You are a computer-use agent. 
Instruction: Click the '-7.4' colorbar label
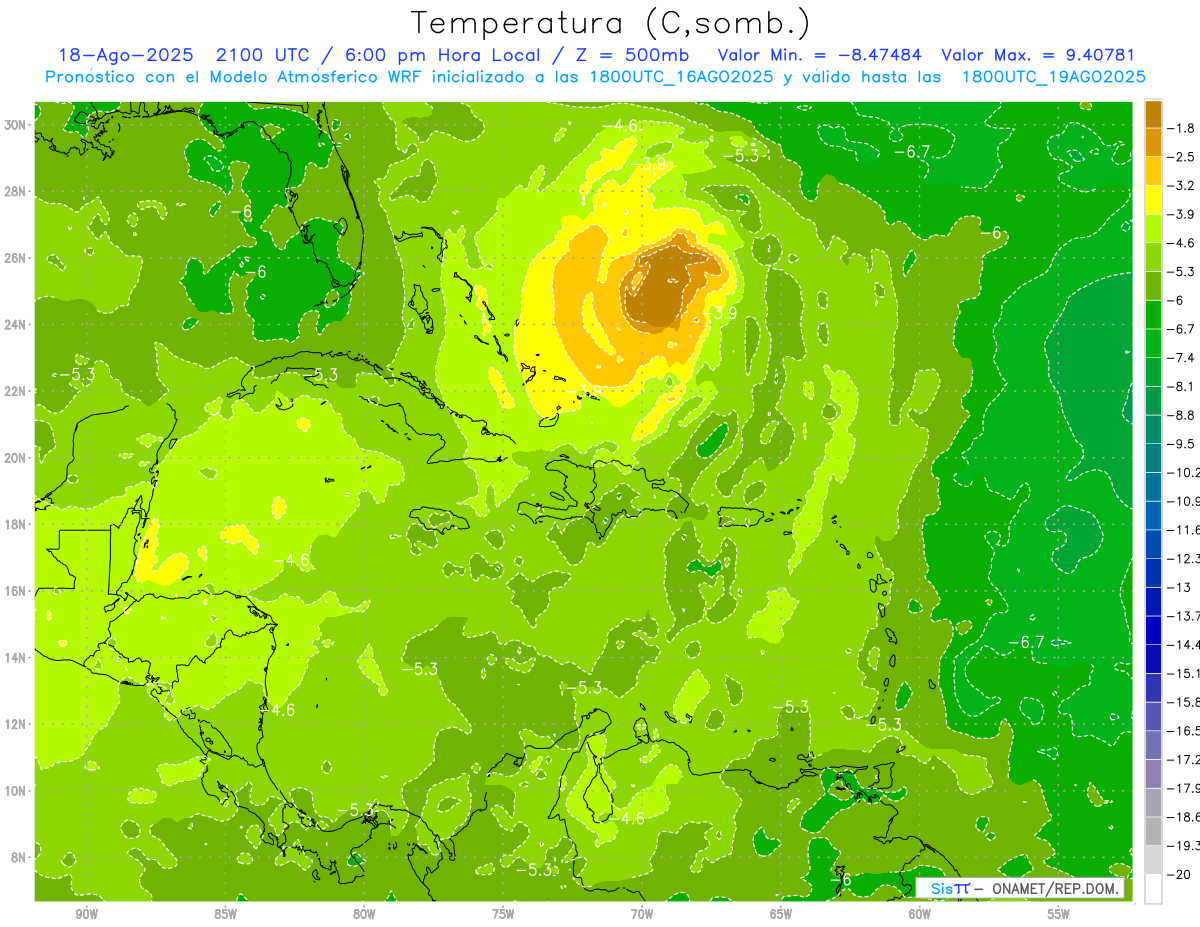(x=1183, y=358)
